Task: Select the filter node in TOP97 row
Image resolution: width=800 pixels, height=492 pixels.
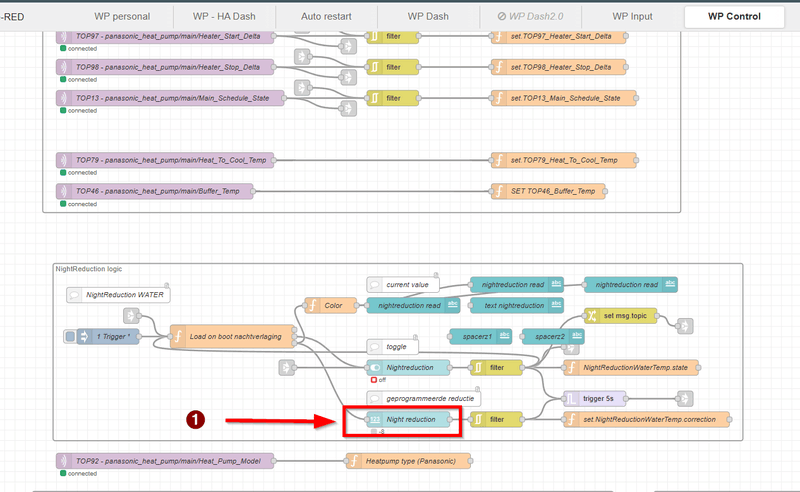Action: tap(392, 36)
